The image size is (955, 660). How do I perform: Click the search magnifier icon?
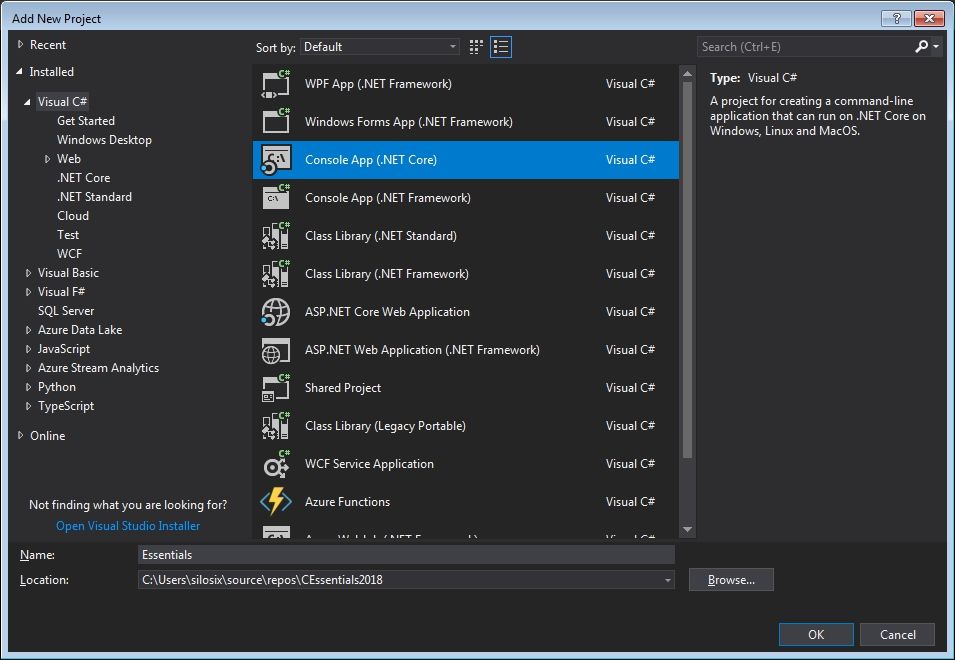921,47
